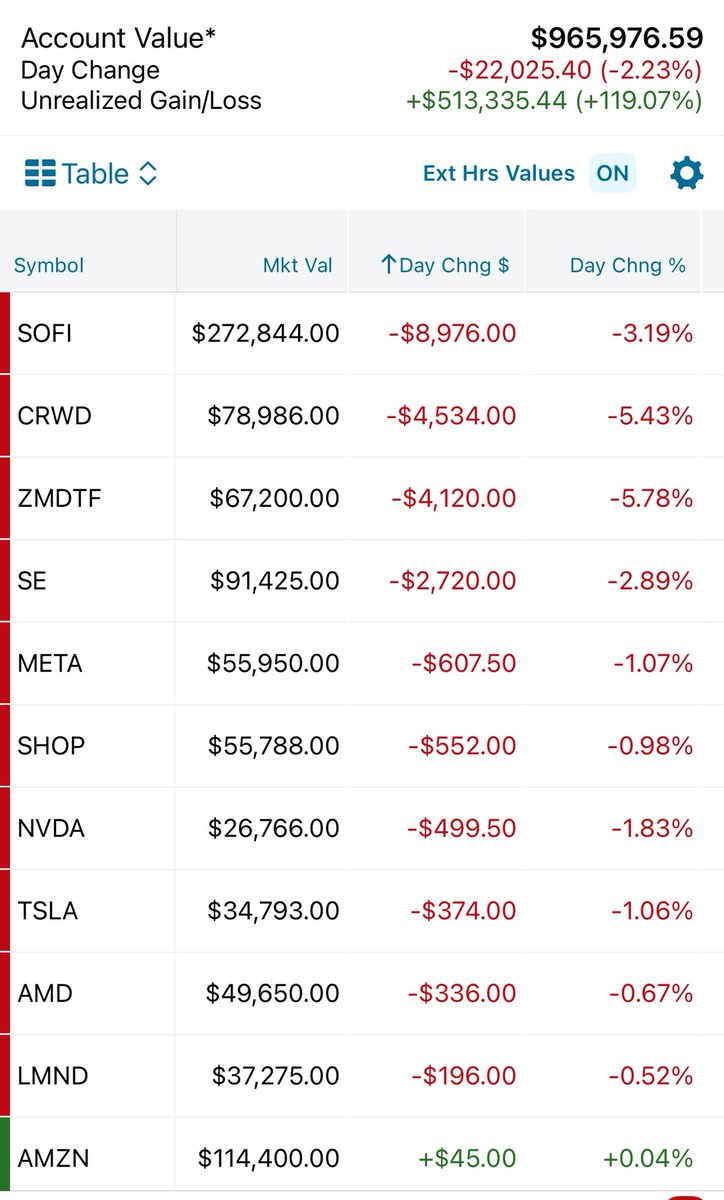Image resolution: width=724 pixels, height=1200 pixels.
Task: Sort by Day Chng % column header
Action: [628, 265]
